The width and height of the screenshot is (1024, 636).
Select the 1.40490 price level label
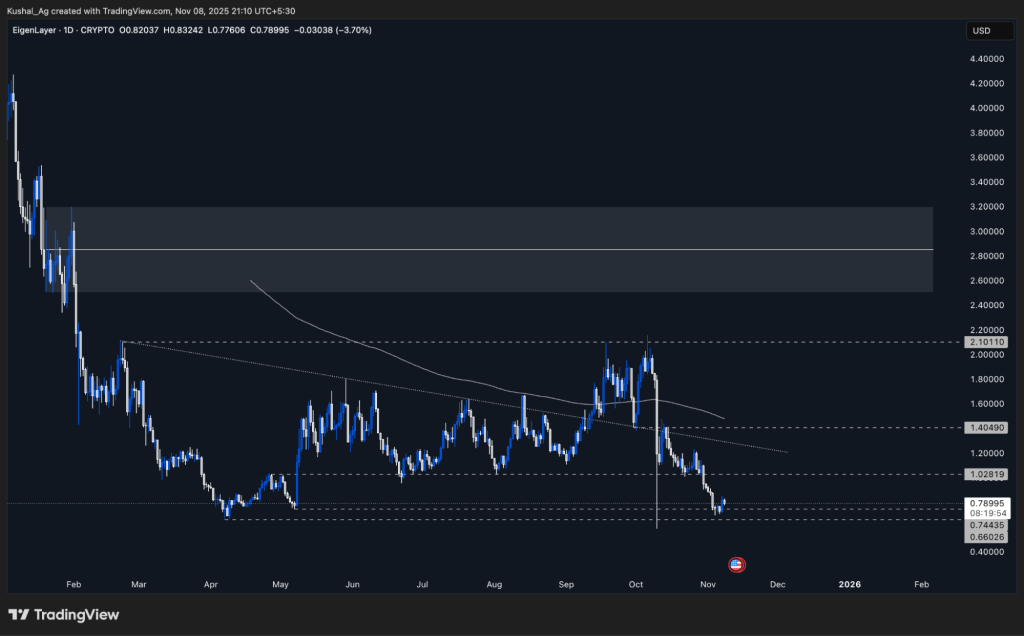coord(987,428)
